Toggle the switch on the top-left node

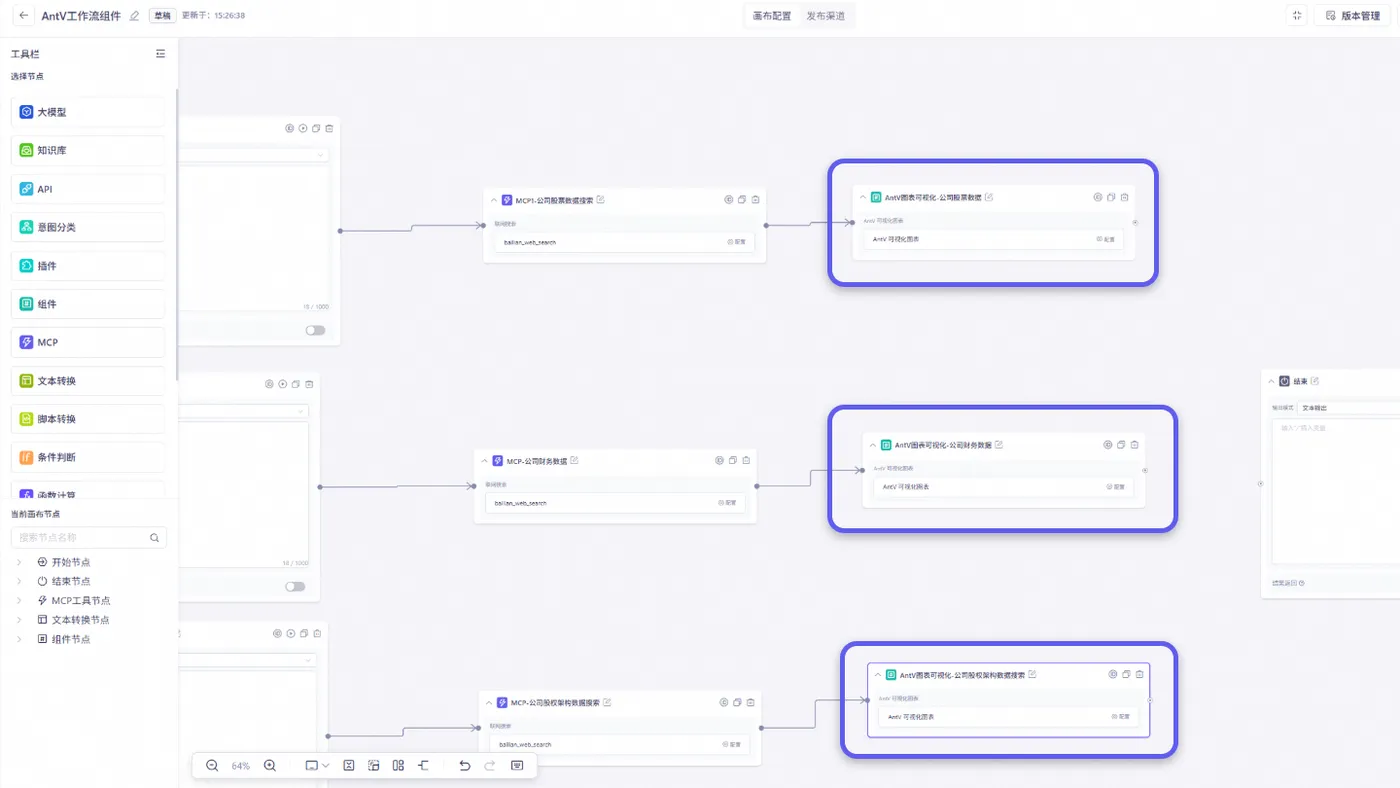tap(315, 330)
